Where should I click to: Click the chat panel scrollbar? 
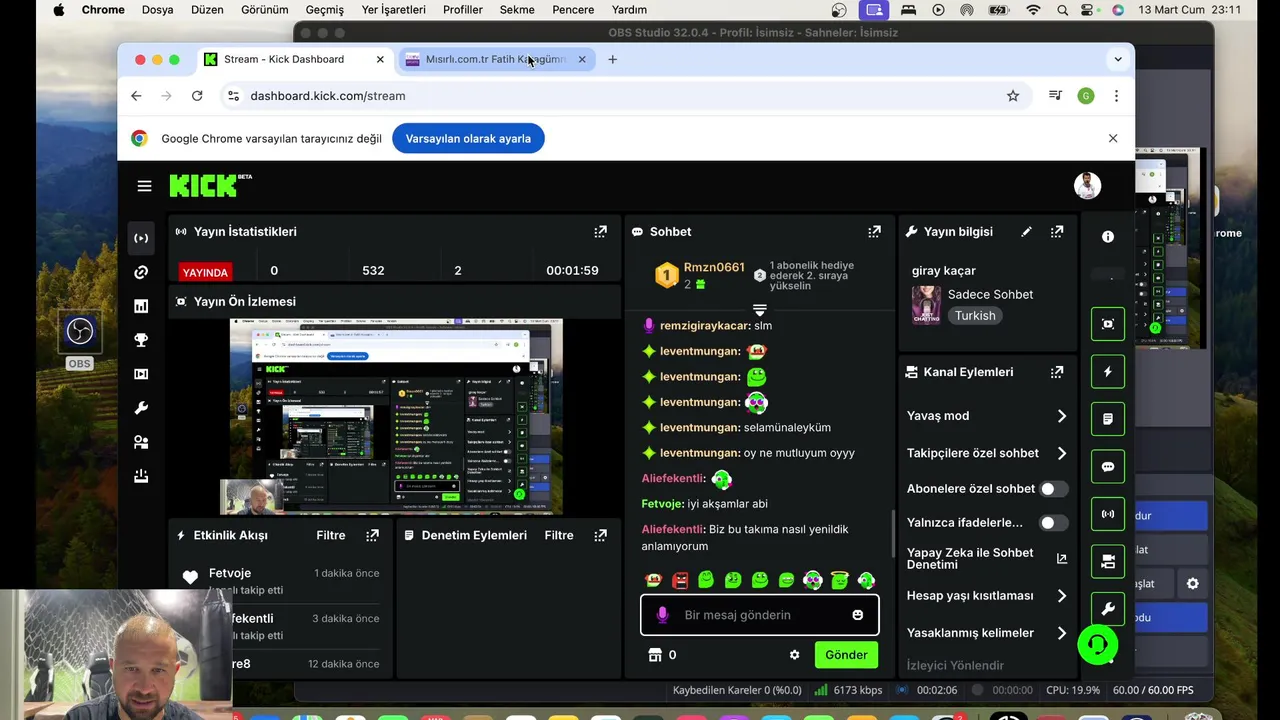893,535
